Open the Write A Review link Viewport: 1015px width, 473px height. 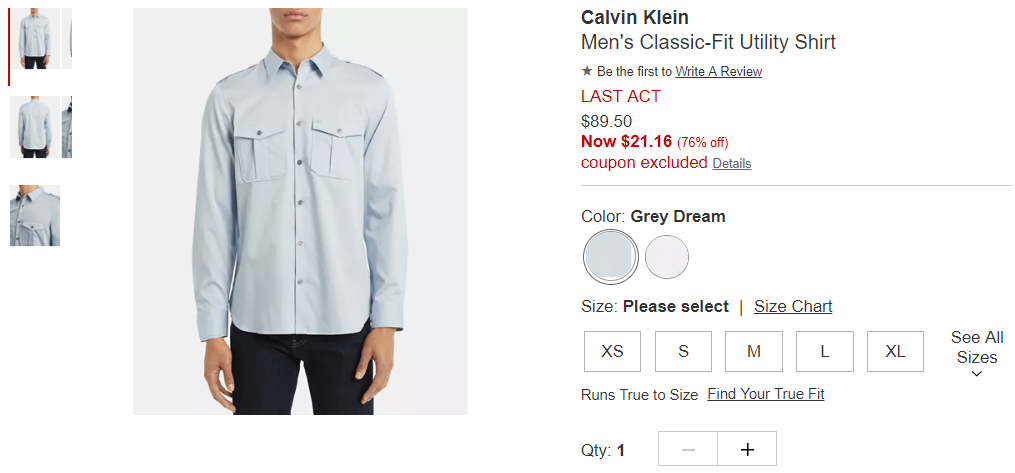(x=718, y=72)
